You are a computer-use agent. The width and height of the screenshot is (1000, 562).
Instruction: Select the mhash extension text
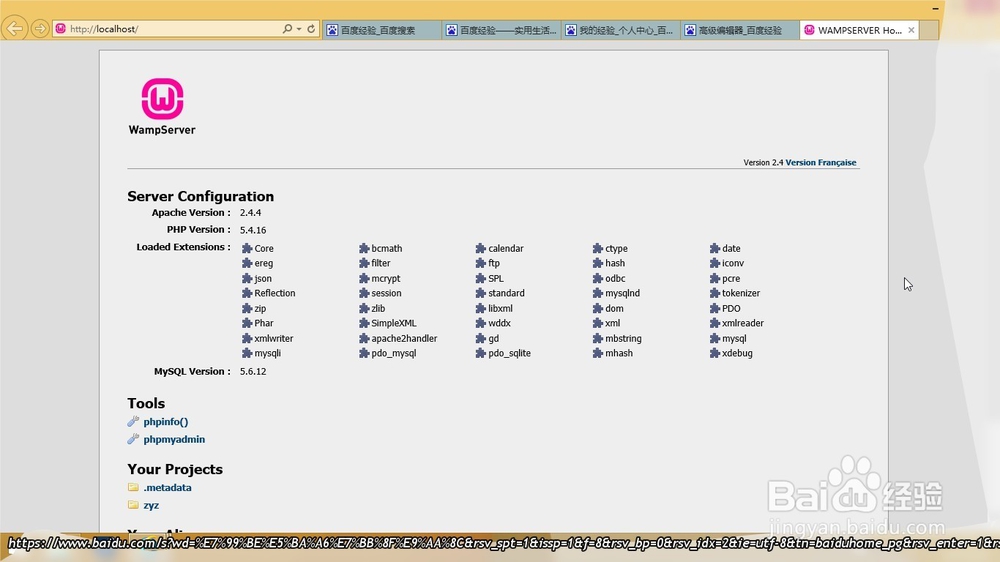pyautogui.click(x=619, y=353)
